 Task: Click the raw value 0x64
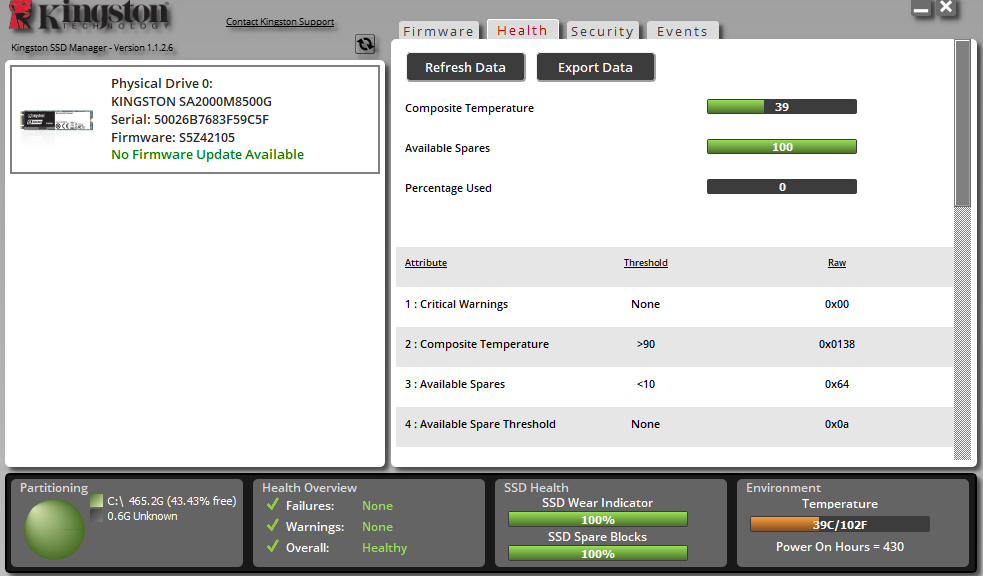coord(837,384)
